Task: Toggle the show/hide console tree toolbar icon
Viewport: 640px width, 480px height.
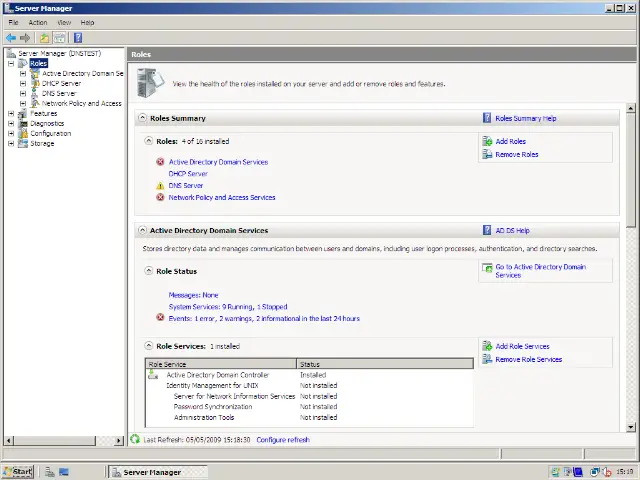Action: tap(60, 38)
